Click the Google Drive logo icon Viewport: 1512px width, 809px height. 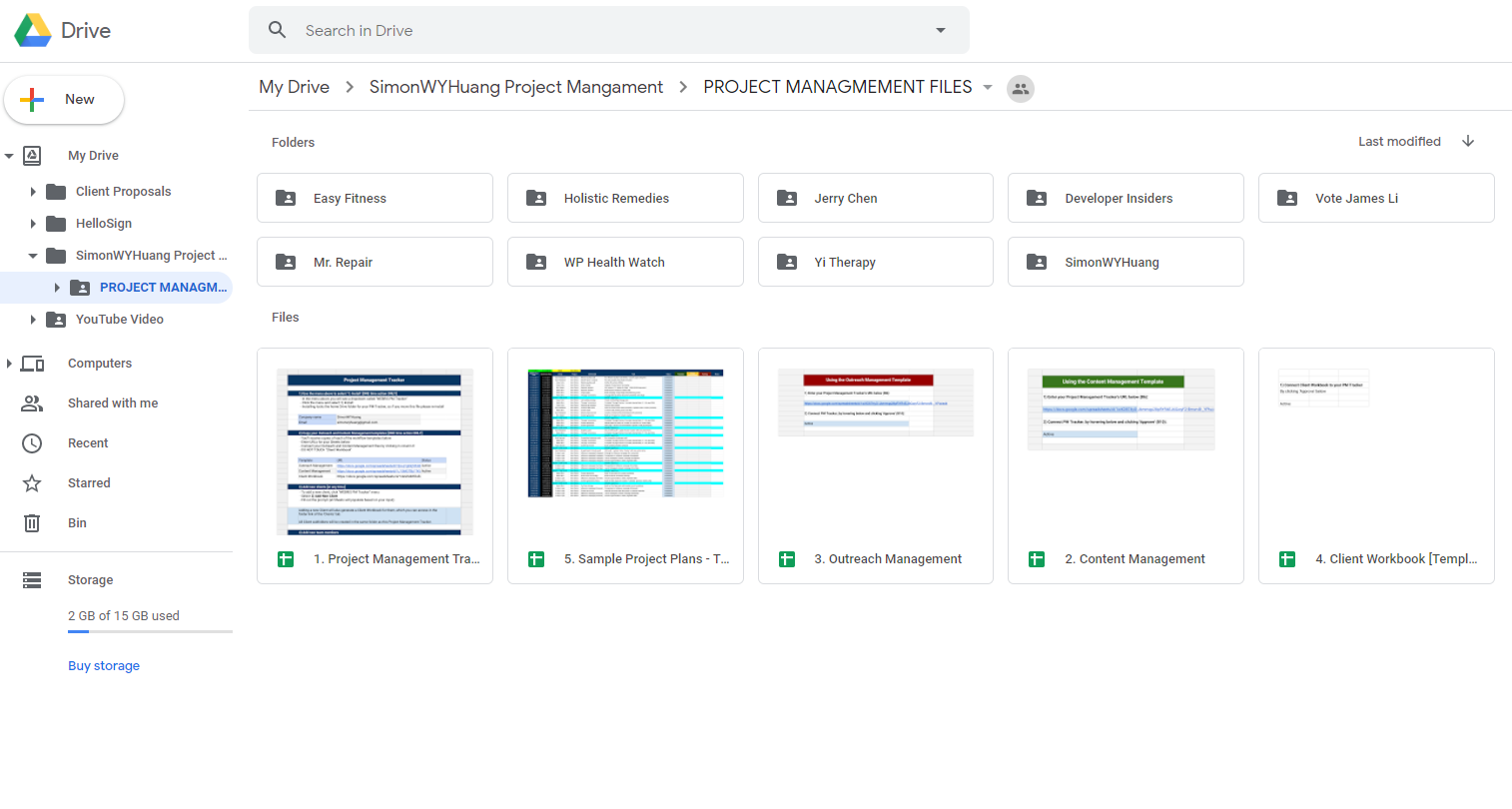33,30
